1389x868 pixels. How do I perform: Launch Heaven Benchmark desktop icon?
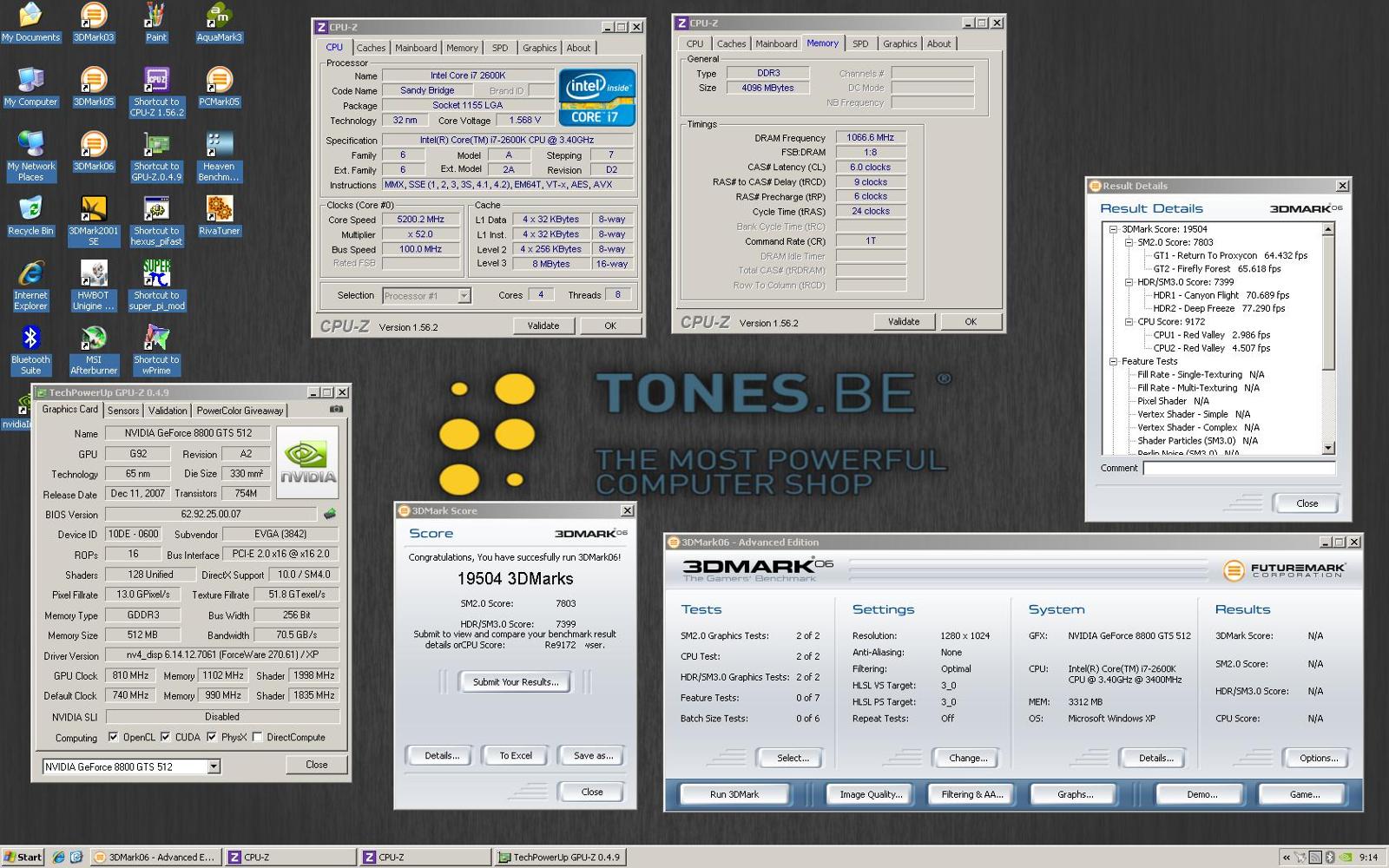pos(219,155)
